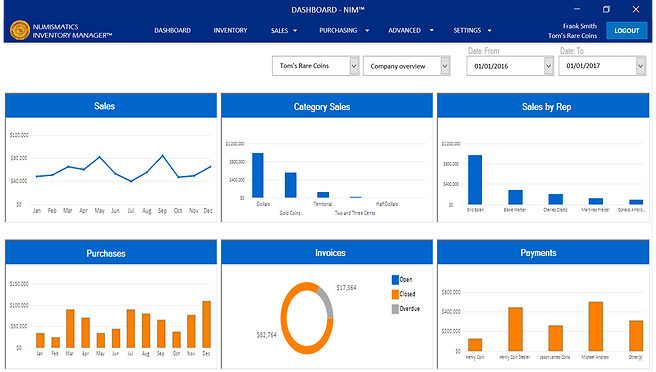Click the Dec bar in Purchases chart
Viewport: 656px width, 372px height.
coord(206,324)
